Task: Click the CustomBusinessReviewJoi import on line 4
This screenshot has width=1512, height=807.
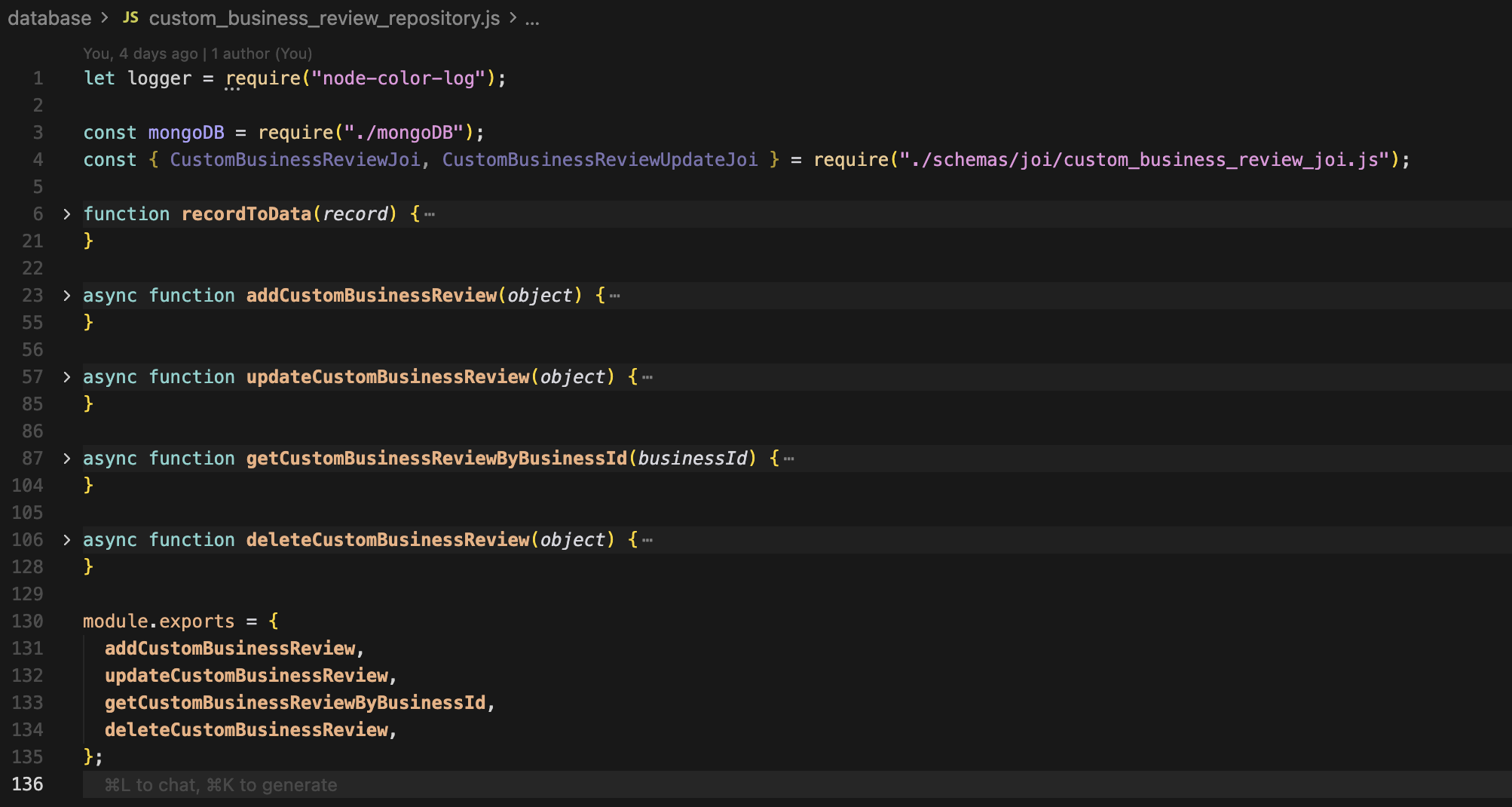Action: pos(295,160)
